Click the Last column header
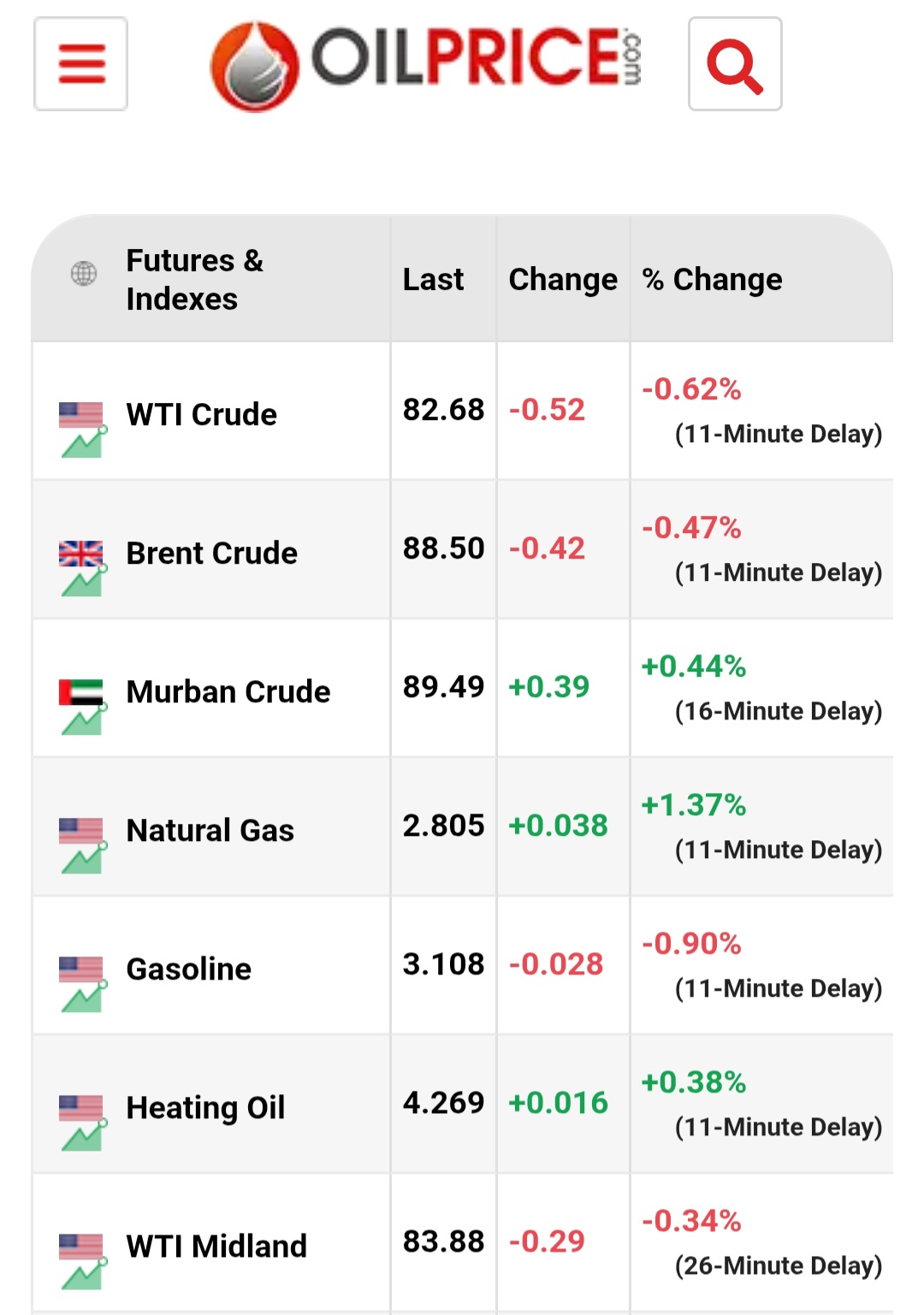 coord(434,280)
